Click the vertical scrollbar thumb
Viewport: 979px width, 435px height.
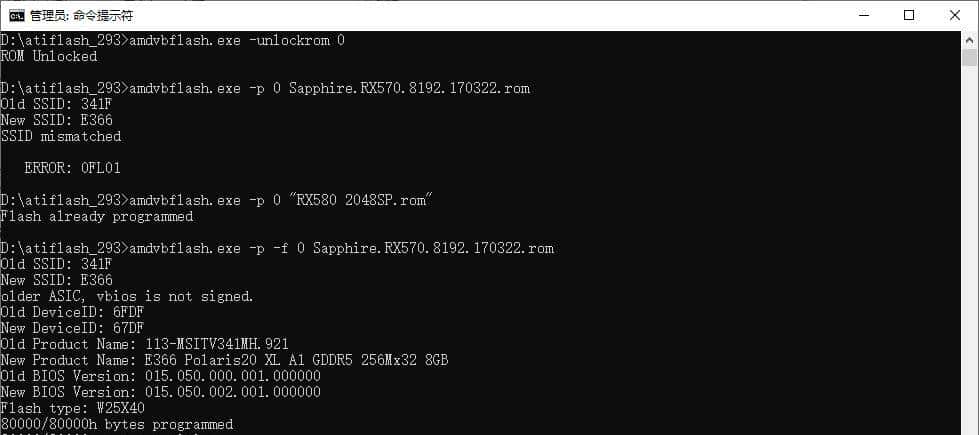pos(970,58)
